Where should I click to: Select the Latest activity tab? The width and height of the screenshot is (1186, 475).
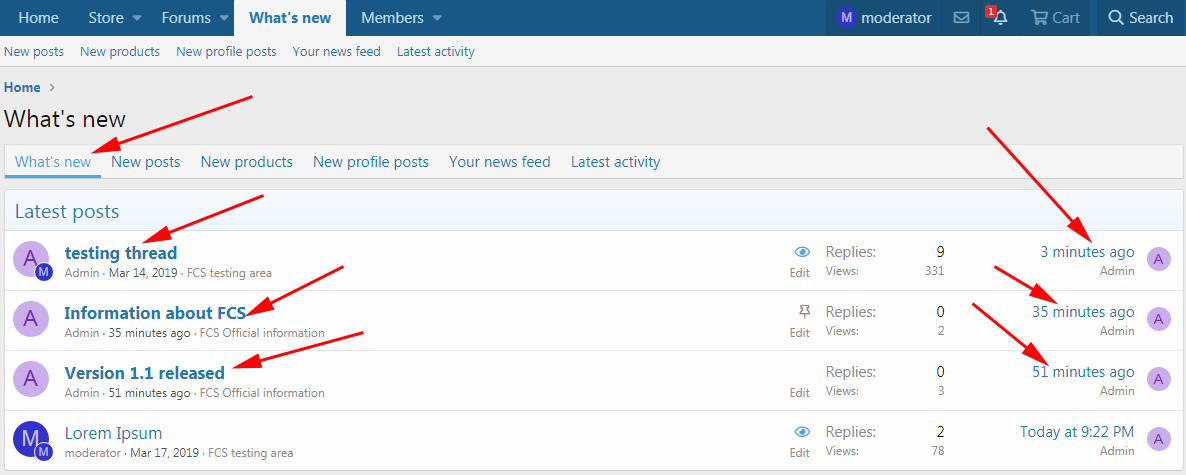[x=615, y=162]
